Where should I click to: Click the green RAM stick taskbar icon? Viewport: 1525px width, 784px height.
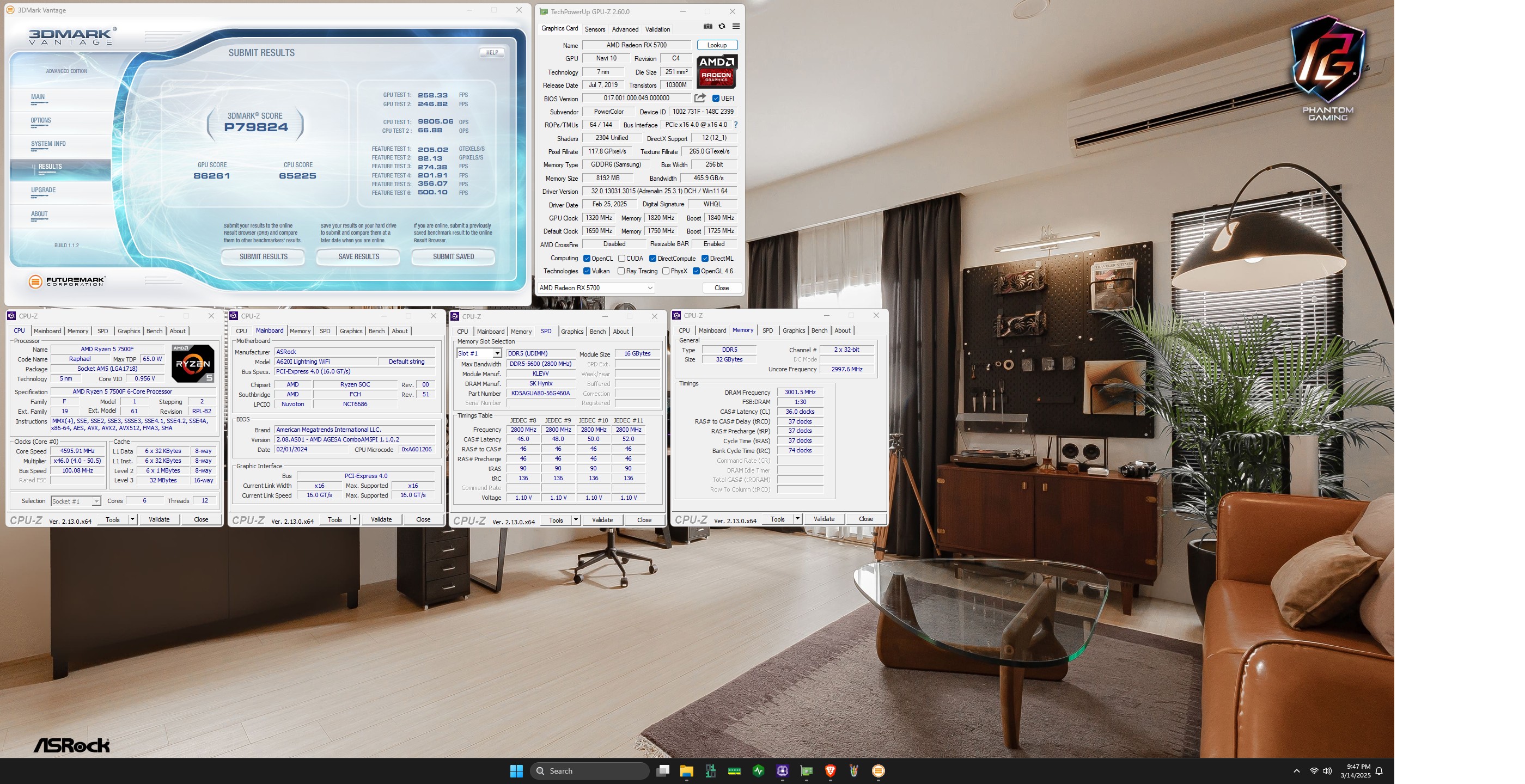(x=734, y=770)
